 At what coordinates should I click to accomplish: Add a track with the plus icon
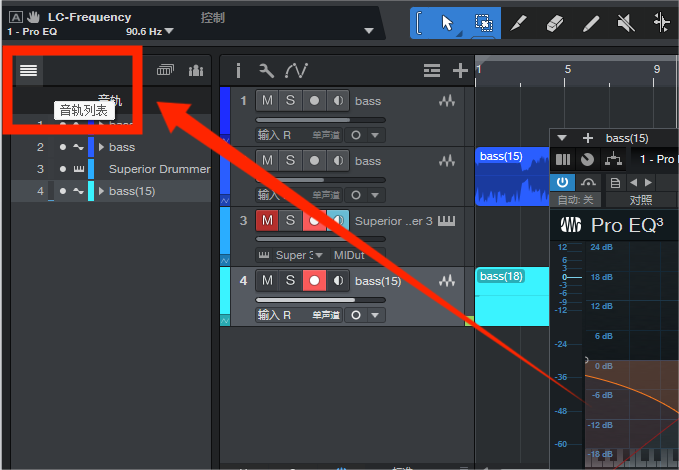click(x=460, y=70)
